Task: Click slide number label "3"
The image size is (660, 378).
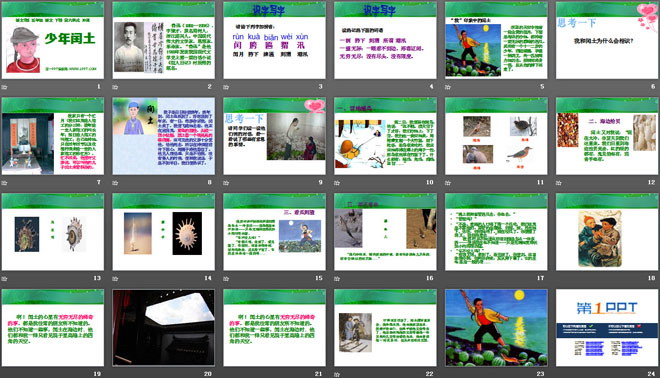Action: click(320, 86)
